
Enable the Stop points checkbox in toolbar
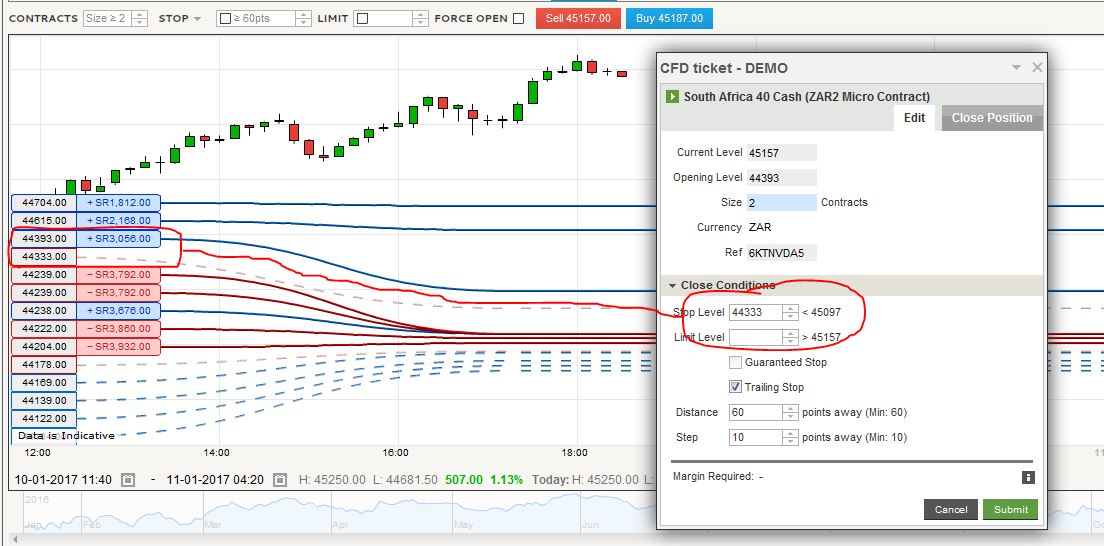[x=225, y=19]
